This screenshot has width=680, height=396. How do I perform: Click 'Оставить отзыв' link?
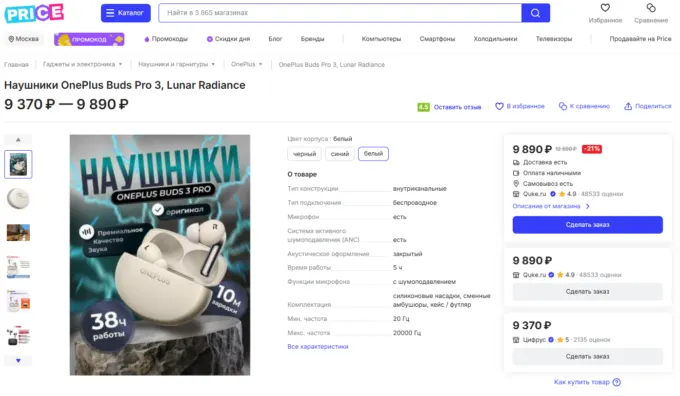coord(458,107)
